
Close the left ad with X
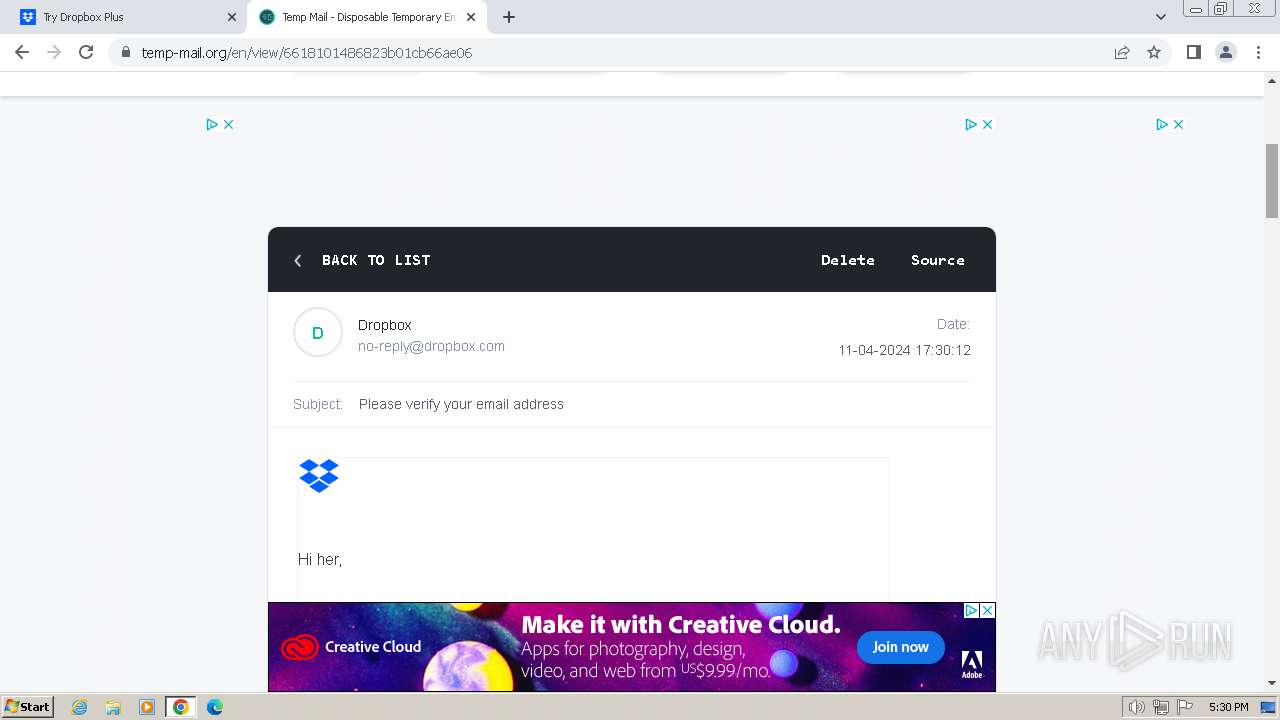click(x=228, y=124)
